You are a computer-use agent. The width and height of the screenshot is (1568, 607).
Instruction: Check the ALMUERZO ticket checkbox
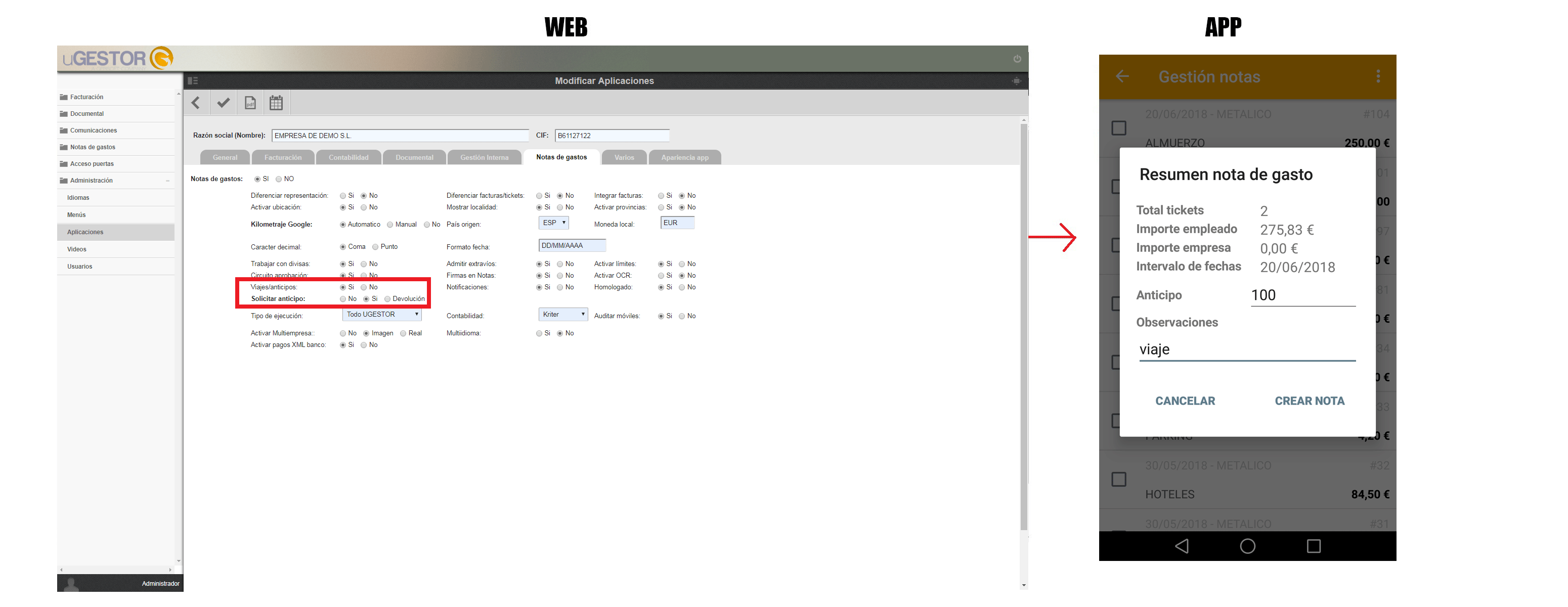(x=1119, y=128)
